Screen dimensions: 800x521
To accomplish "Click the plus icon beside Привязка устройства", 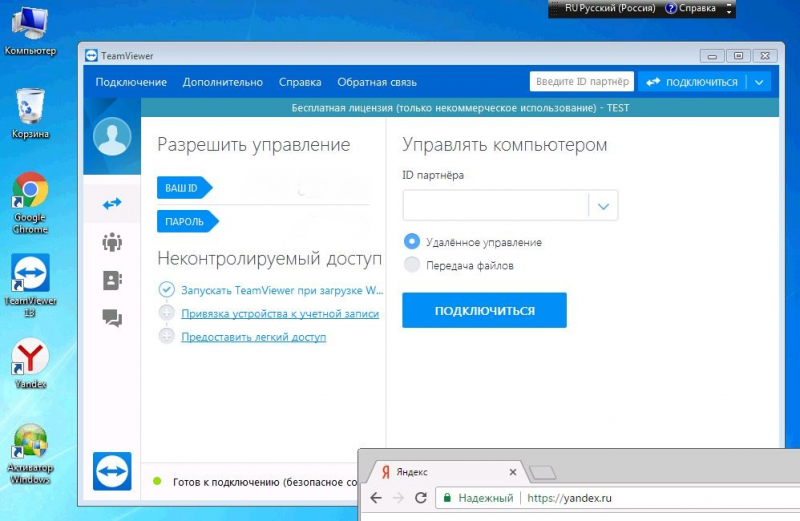I will (166, 313).
